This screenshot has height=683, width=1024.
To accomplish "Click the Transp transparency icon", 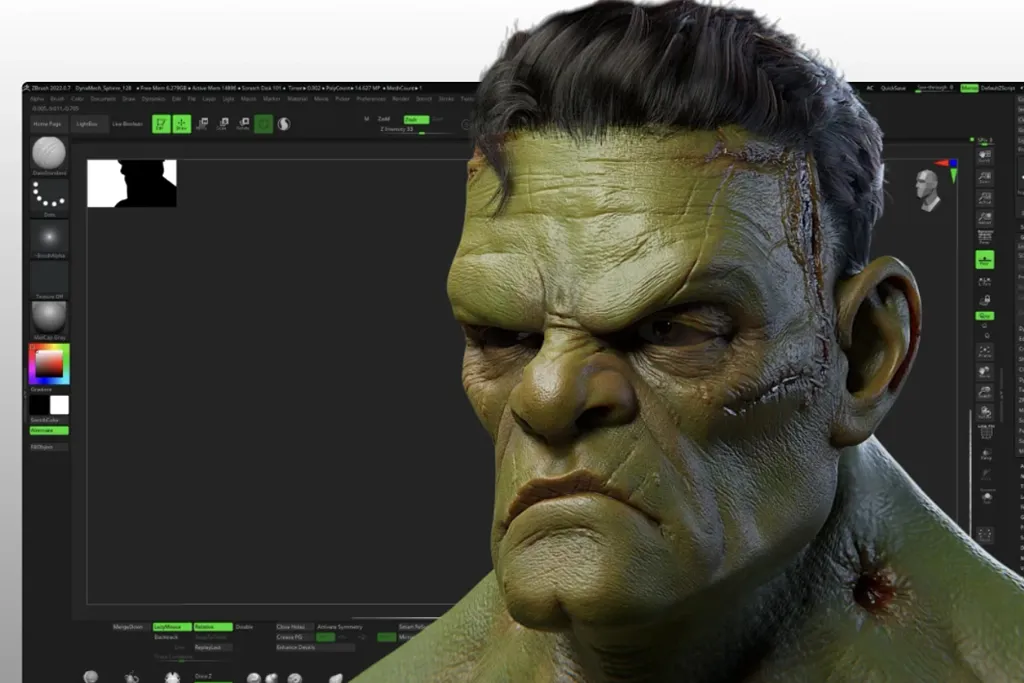I will (x=986, y=454).
